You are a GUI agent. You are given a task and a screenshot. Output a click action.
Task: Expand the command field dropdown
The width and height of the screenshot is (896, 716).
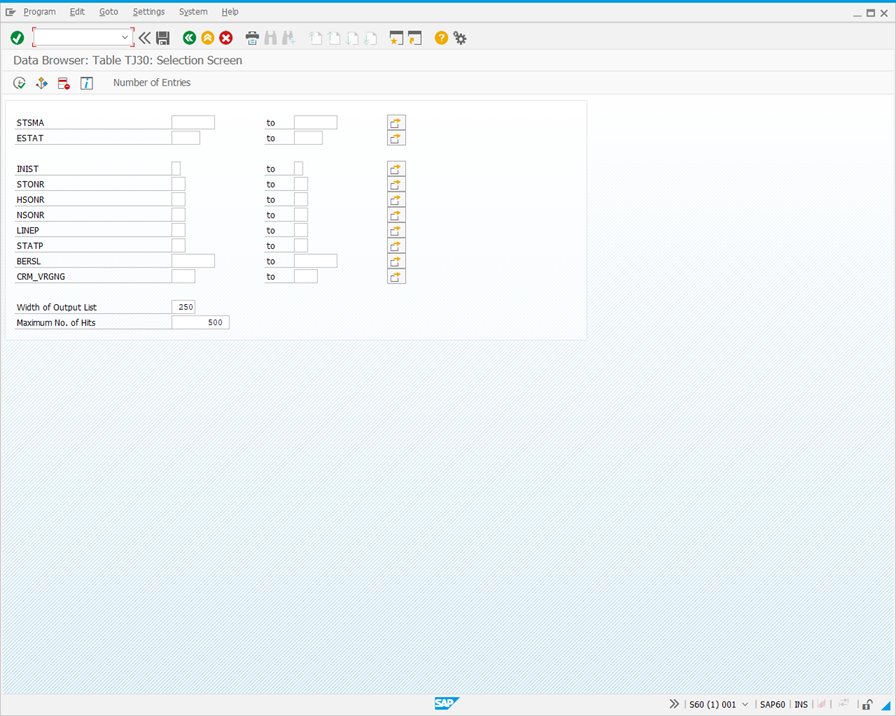(126, 37)
